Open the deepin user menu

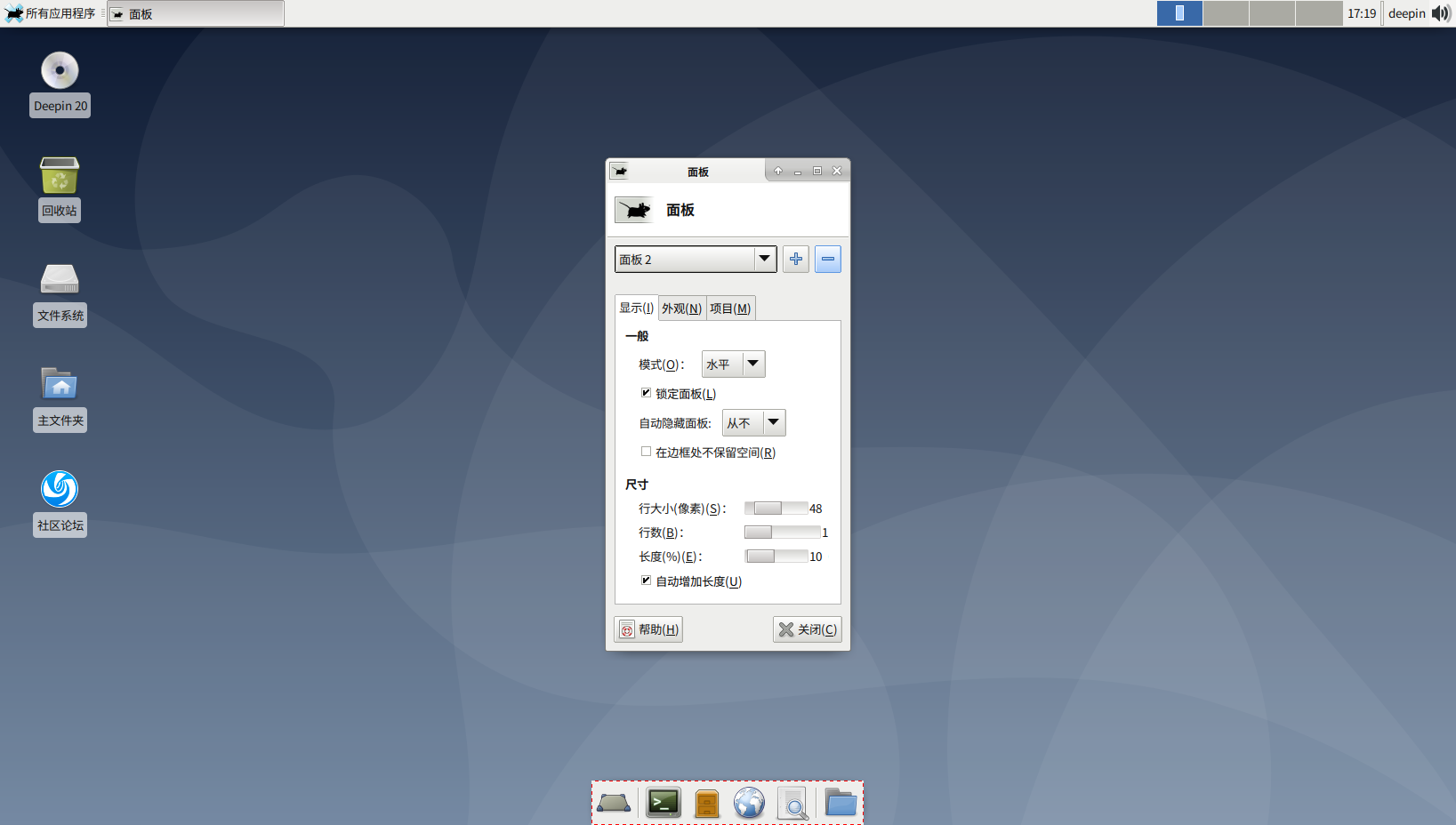pos(1406,13)
